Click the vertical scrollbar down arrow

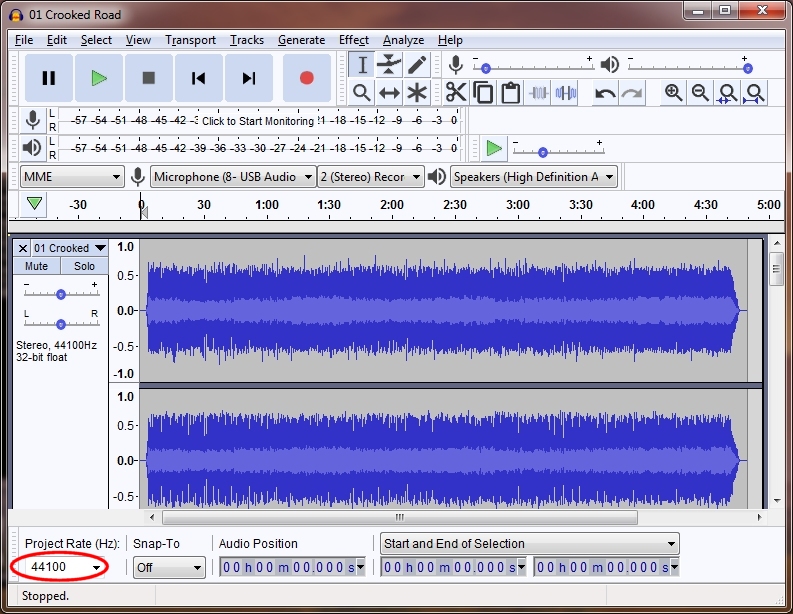(x=777, y=501)
